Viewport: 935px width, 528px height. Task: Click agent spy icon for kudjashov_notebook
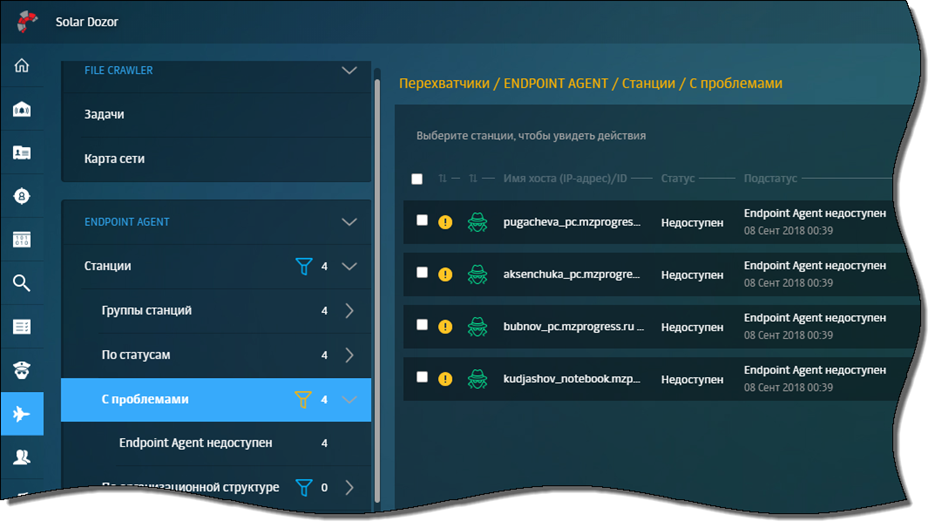[x=477, y=379]
